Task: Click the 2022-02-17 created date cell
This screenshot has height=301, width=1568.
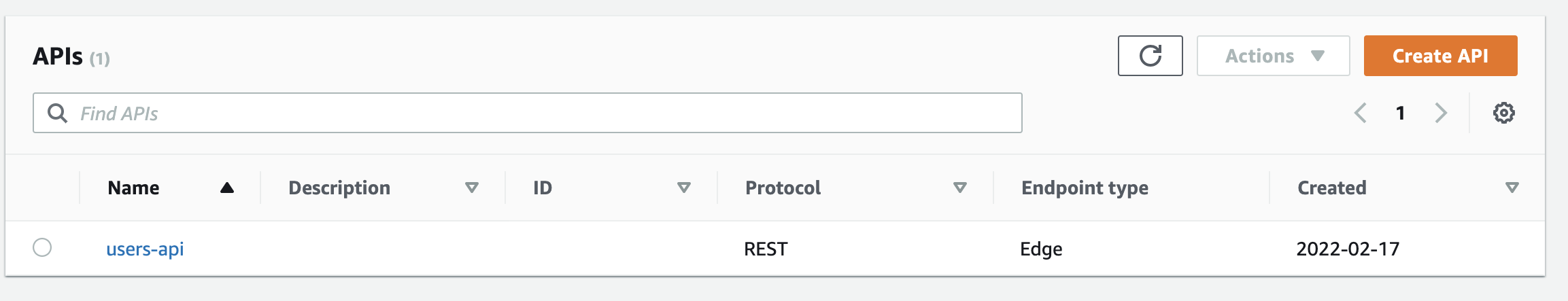Action: [1348, 249]
